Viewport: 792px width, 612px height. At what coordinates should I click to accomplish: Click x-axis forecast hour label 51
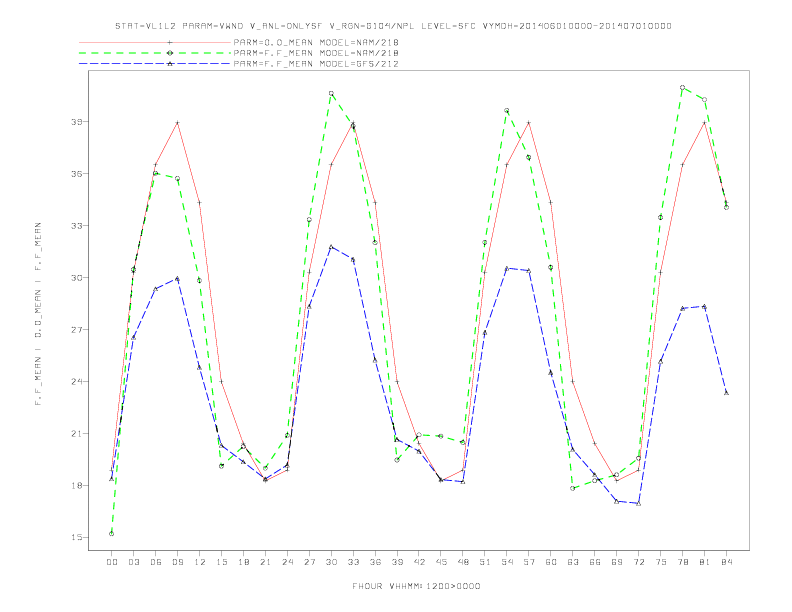click(x=485, y=562)
